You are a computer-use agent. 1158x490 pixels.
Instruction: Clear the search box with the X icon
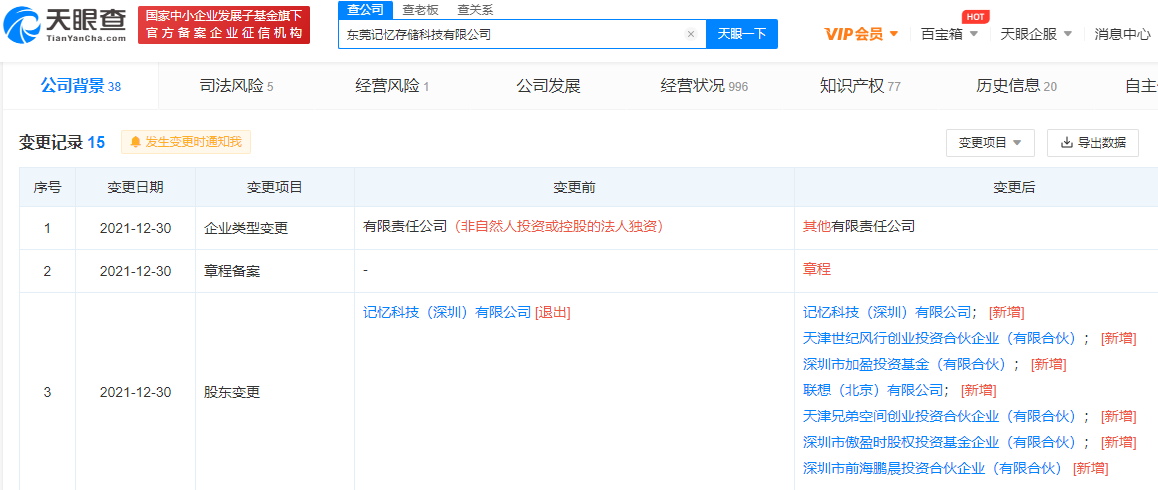pos(691,34)
